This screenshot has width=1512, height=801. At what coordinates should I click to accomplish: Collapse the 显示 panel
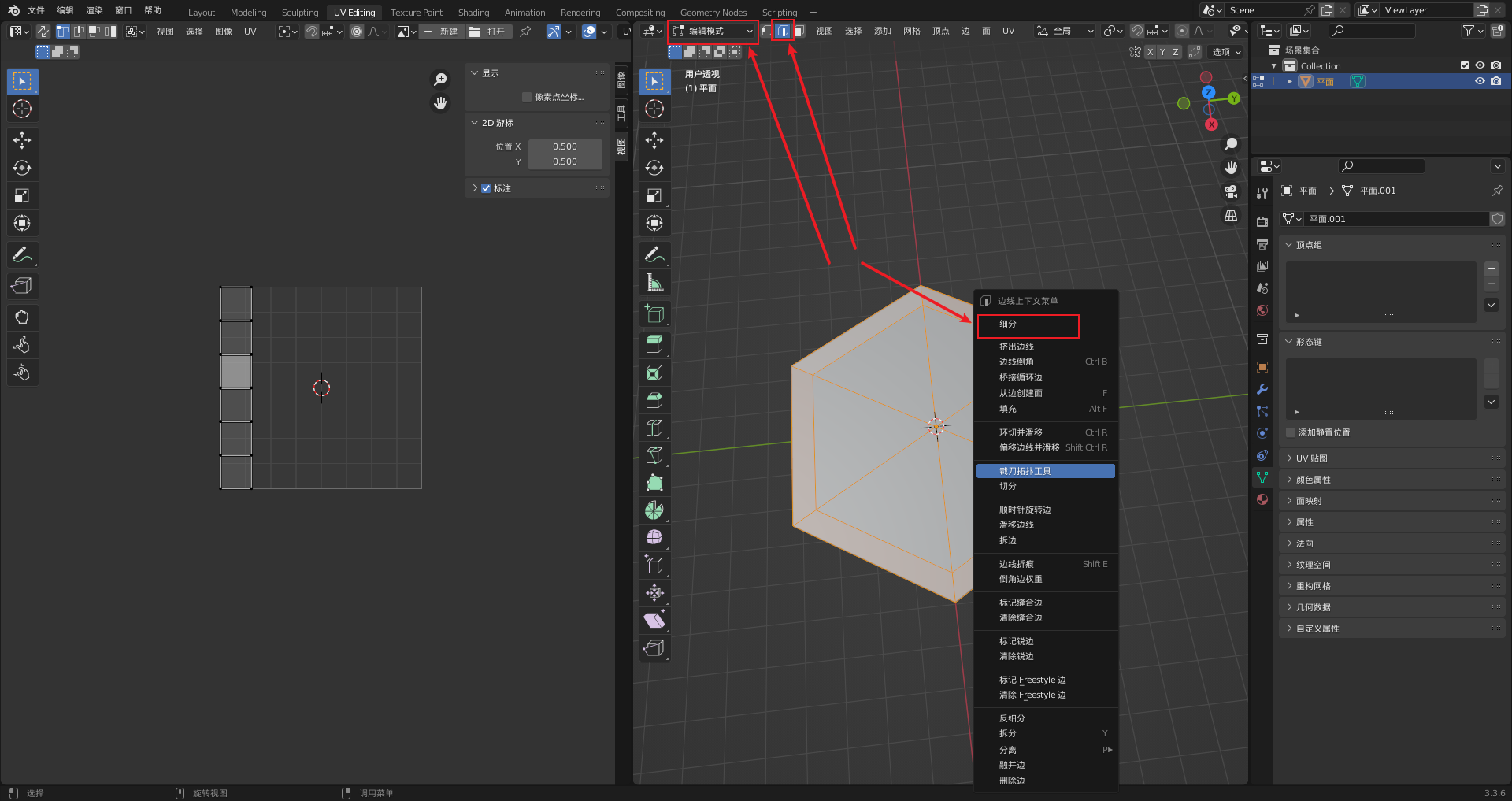[474, 73]
